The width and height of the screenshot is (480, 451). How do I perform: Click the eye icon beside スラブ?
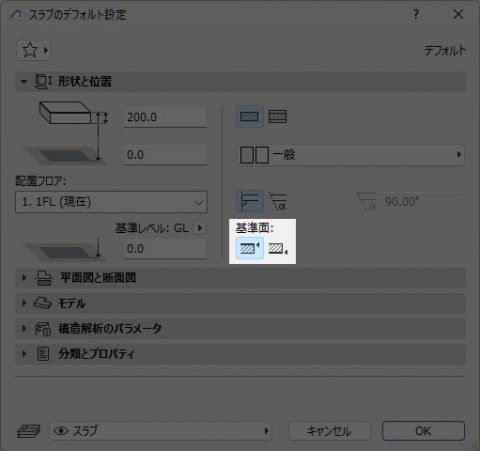[x=61, y=431]
